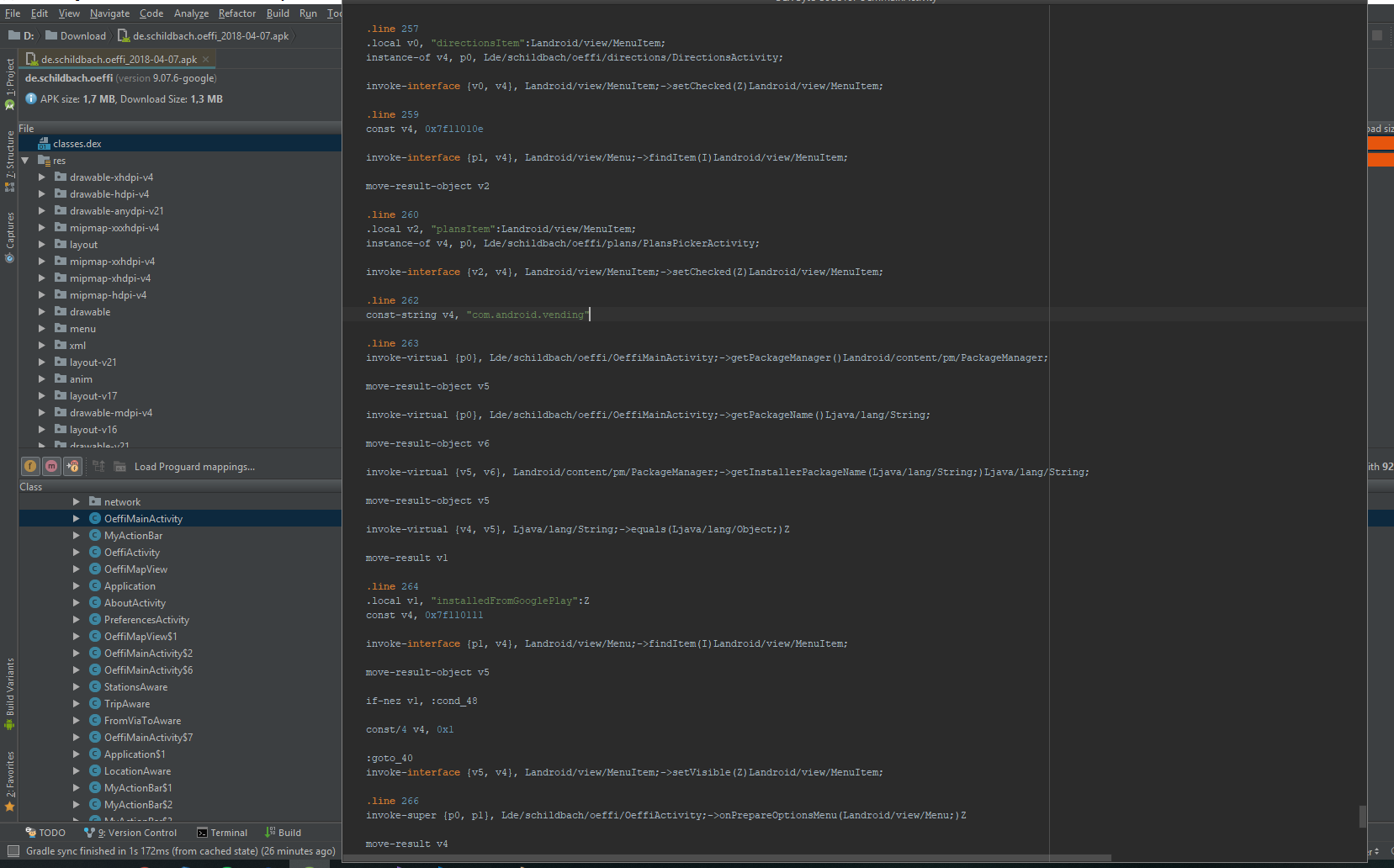The width and height of the screenshot is (1394, 868).
Task: Close the de.schildbach.oeffi apk editor tab
Action: (x=205, y=59)
